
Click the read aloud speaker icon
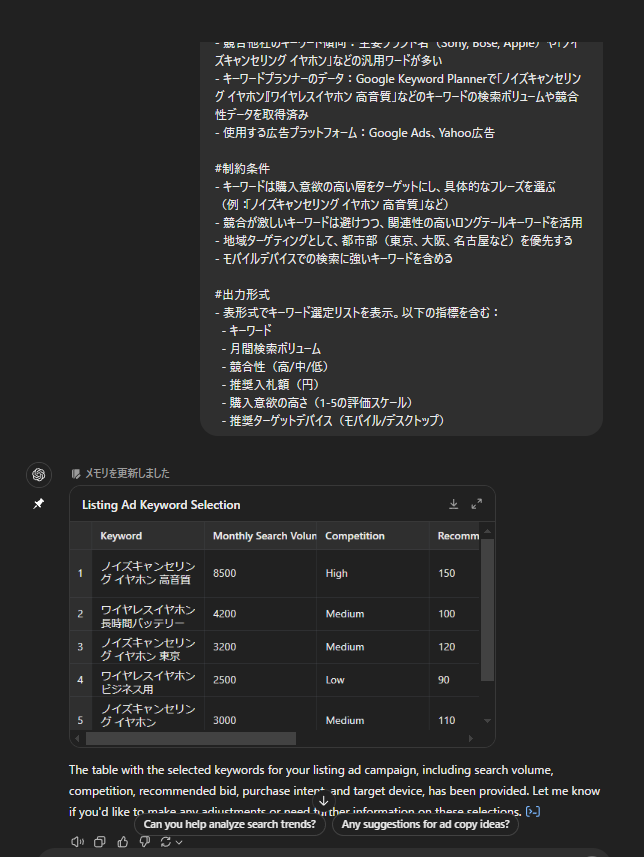pyautogui.click(x=78, y=842)
